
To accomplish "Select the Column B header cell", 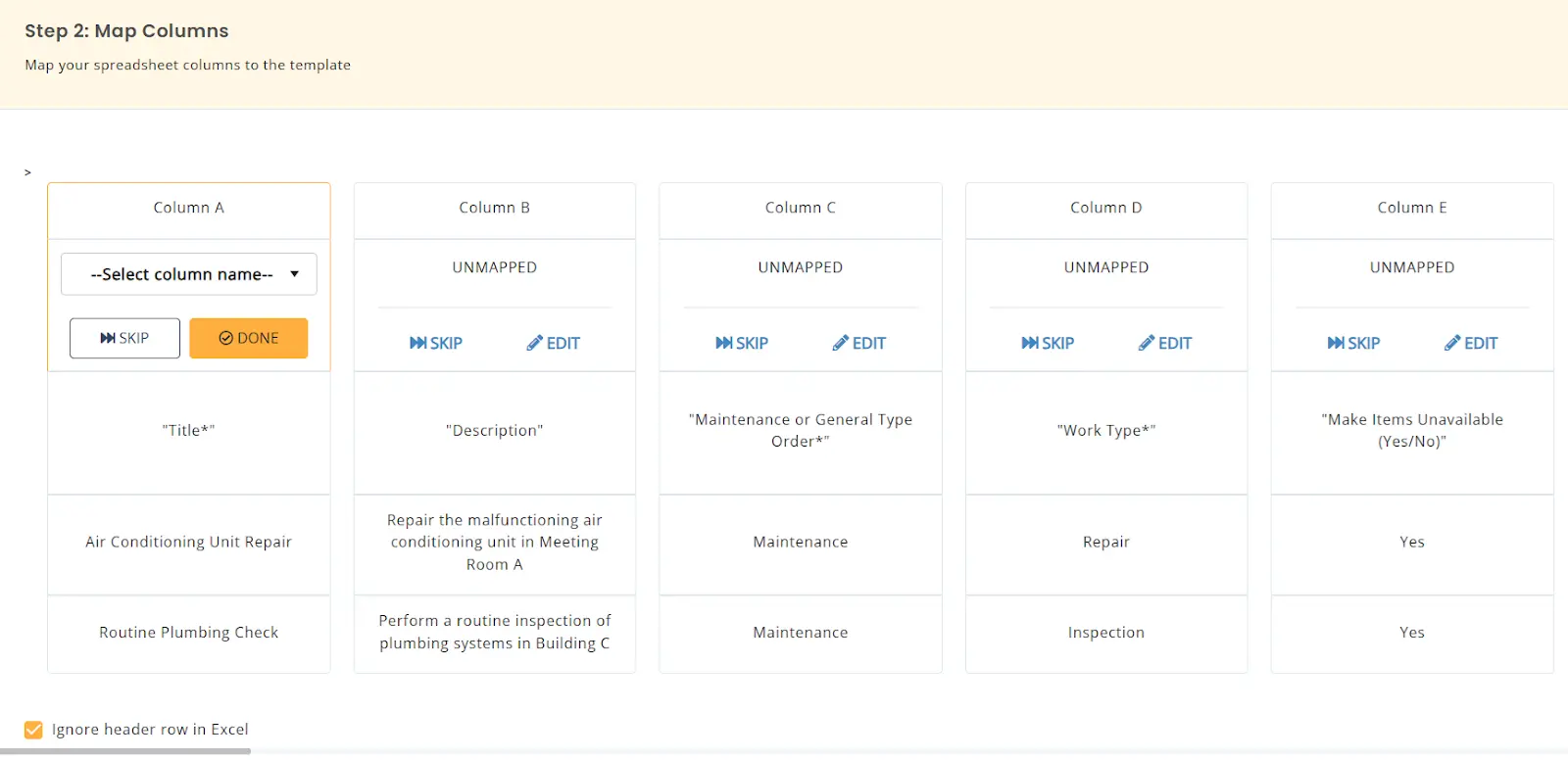I will (x=495, y=208).
